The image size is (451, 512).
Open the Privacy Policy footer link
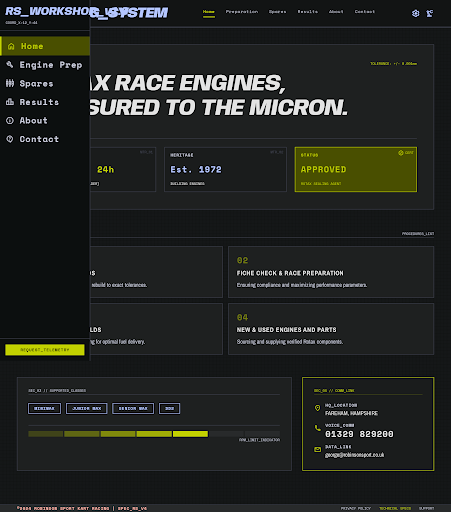click(356, 508)
